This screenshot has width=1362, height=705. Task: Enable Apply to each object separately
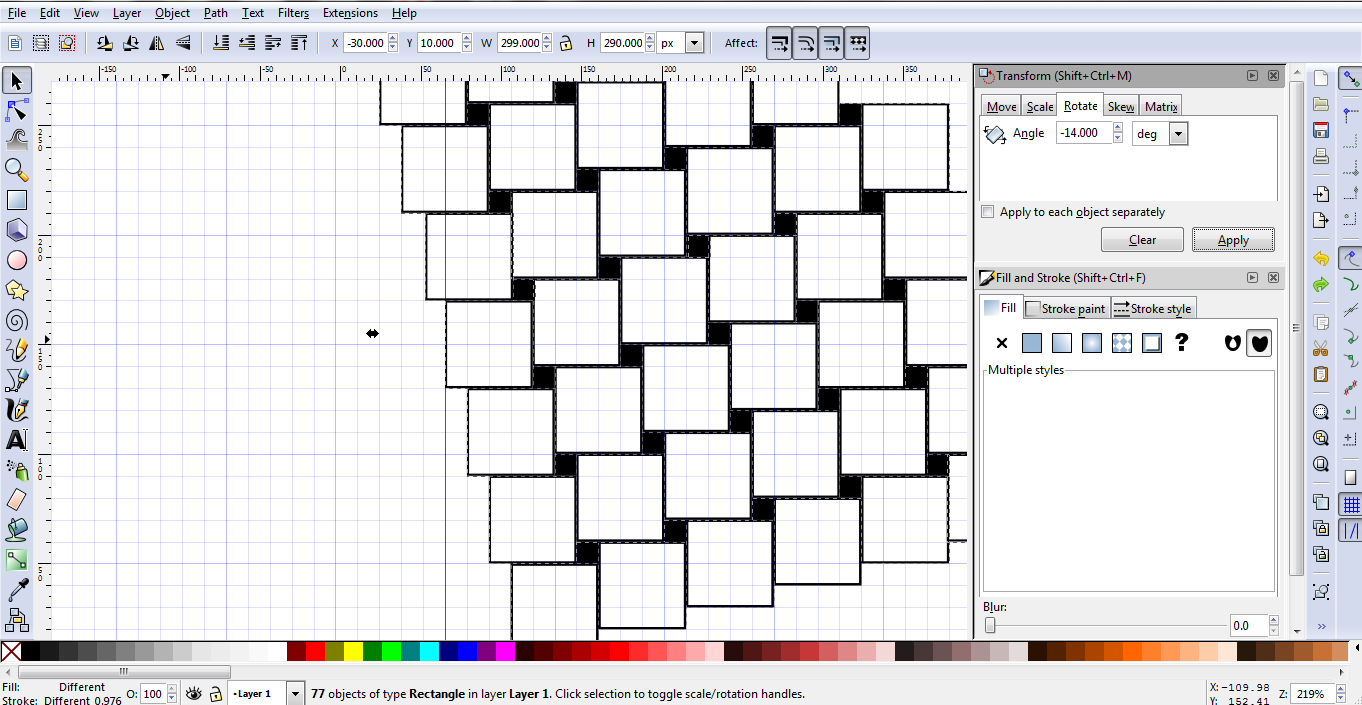click(987, 211)
